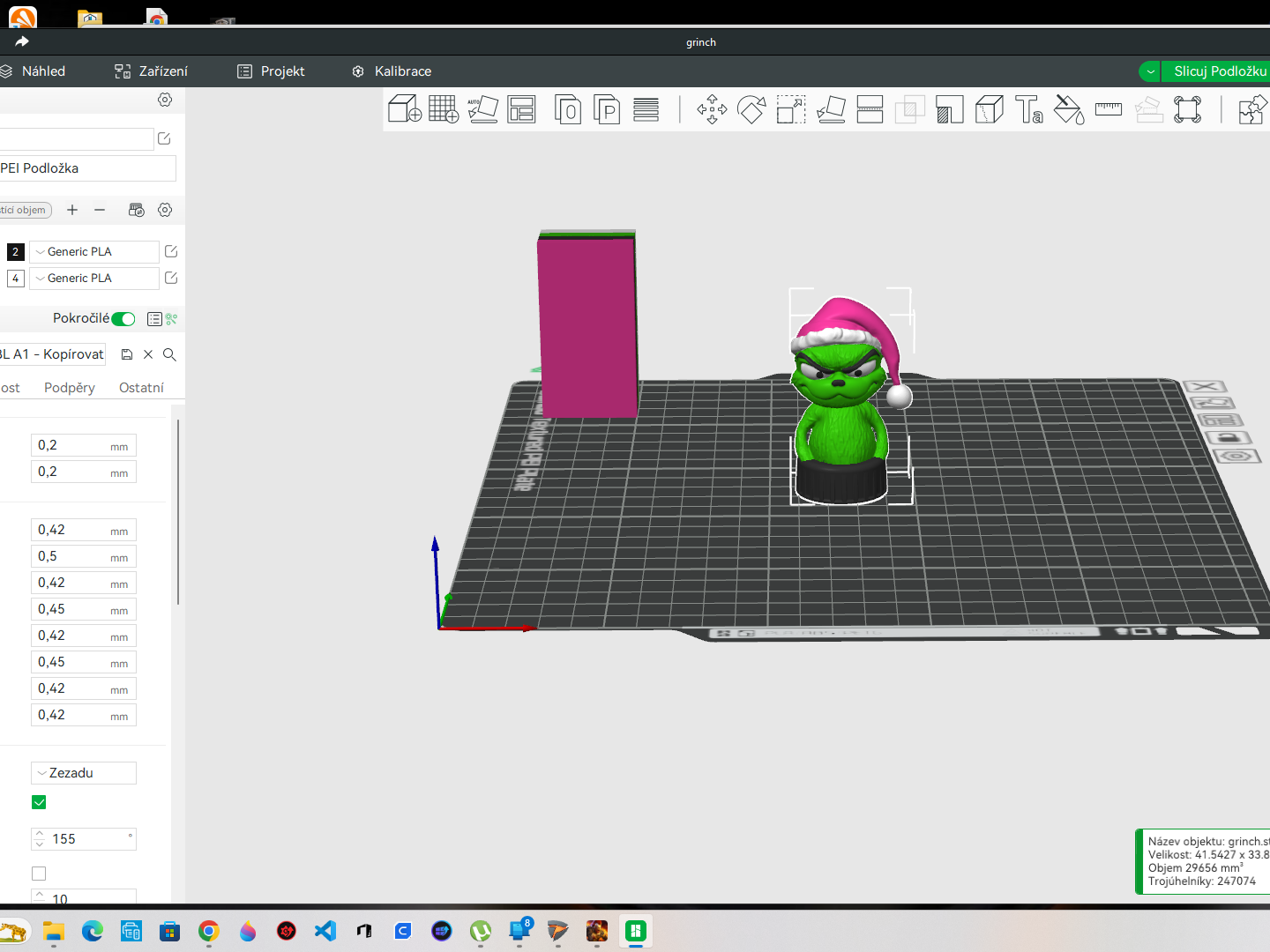Viewport: 1270px width, 952px height.
Task: Open the arrow beside Slicuj Podložku
Action: (1150, 71)
